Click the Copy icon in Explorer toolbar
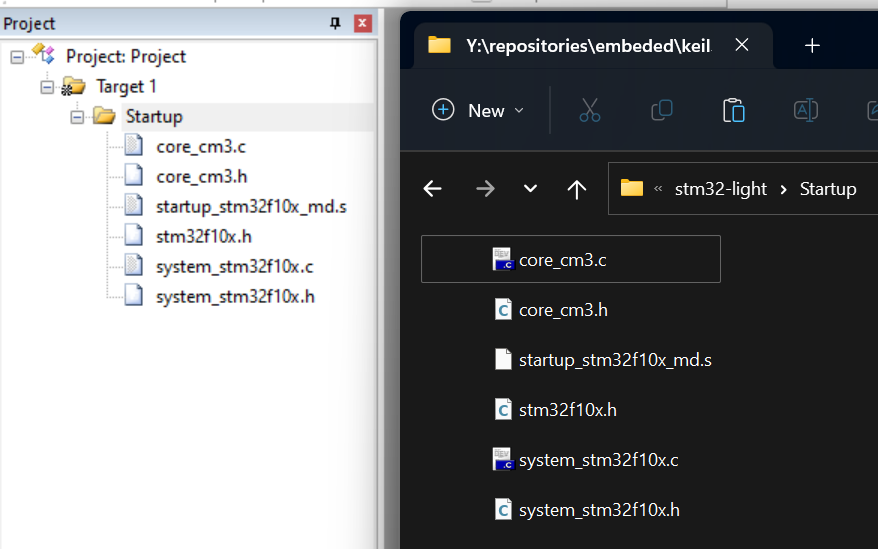 click(661, 110)
